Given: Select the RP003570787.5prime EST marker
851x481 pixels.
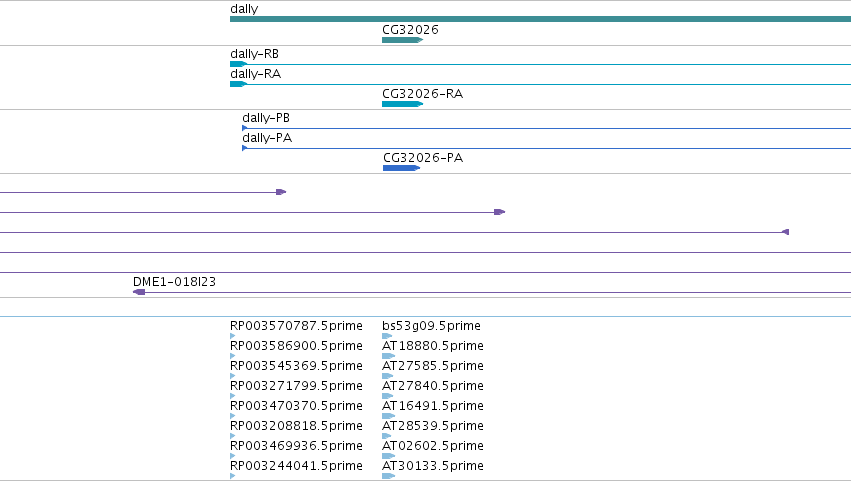Looking at the screenshot, I should pos(233,336).
